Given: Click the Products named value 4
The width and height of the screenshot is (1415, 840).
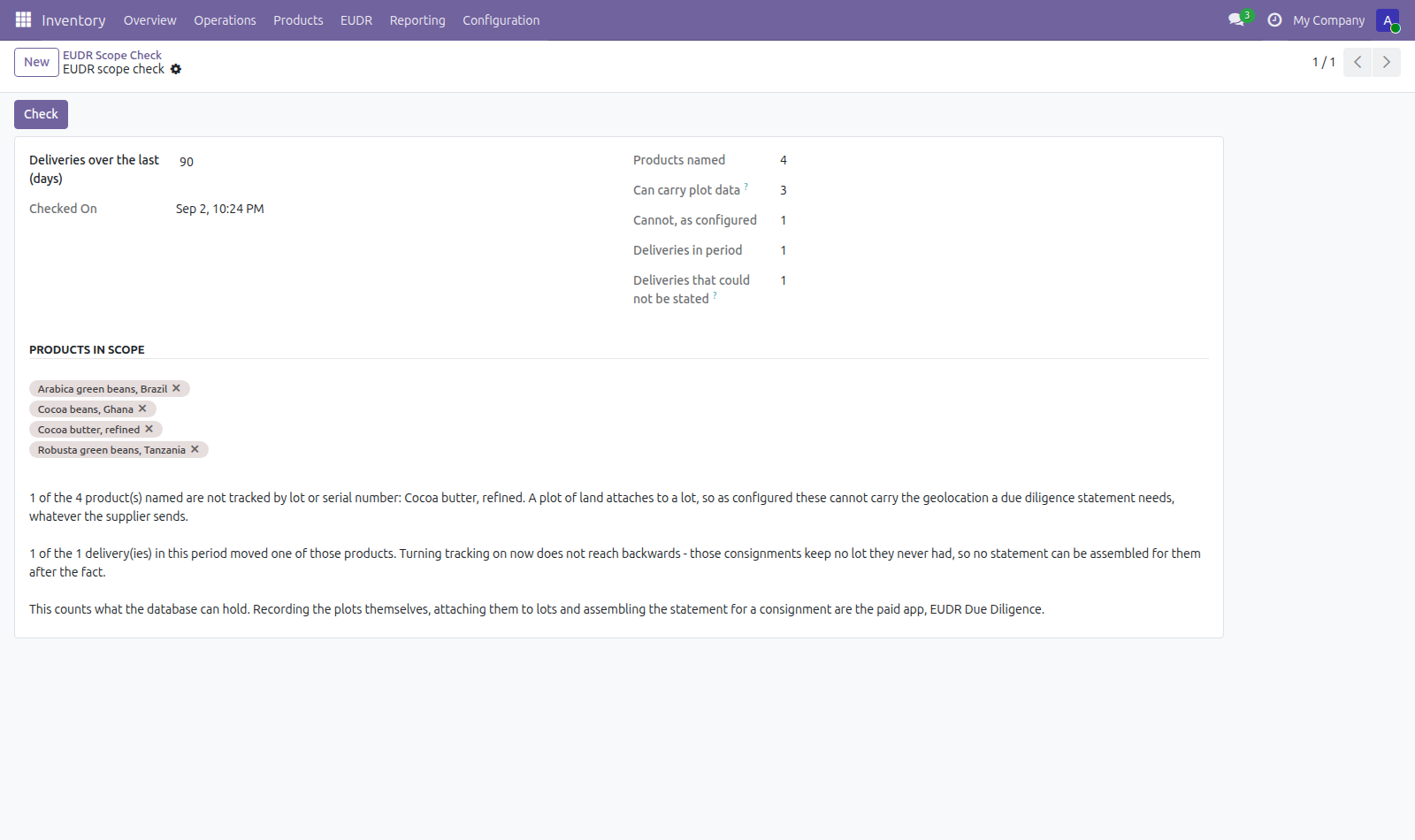Looking at the screenshot, I should click(784, 160).
